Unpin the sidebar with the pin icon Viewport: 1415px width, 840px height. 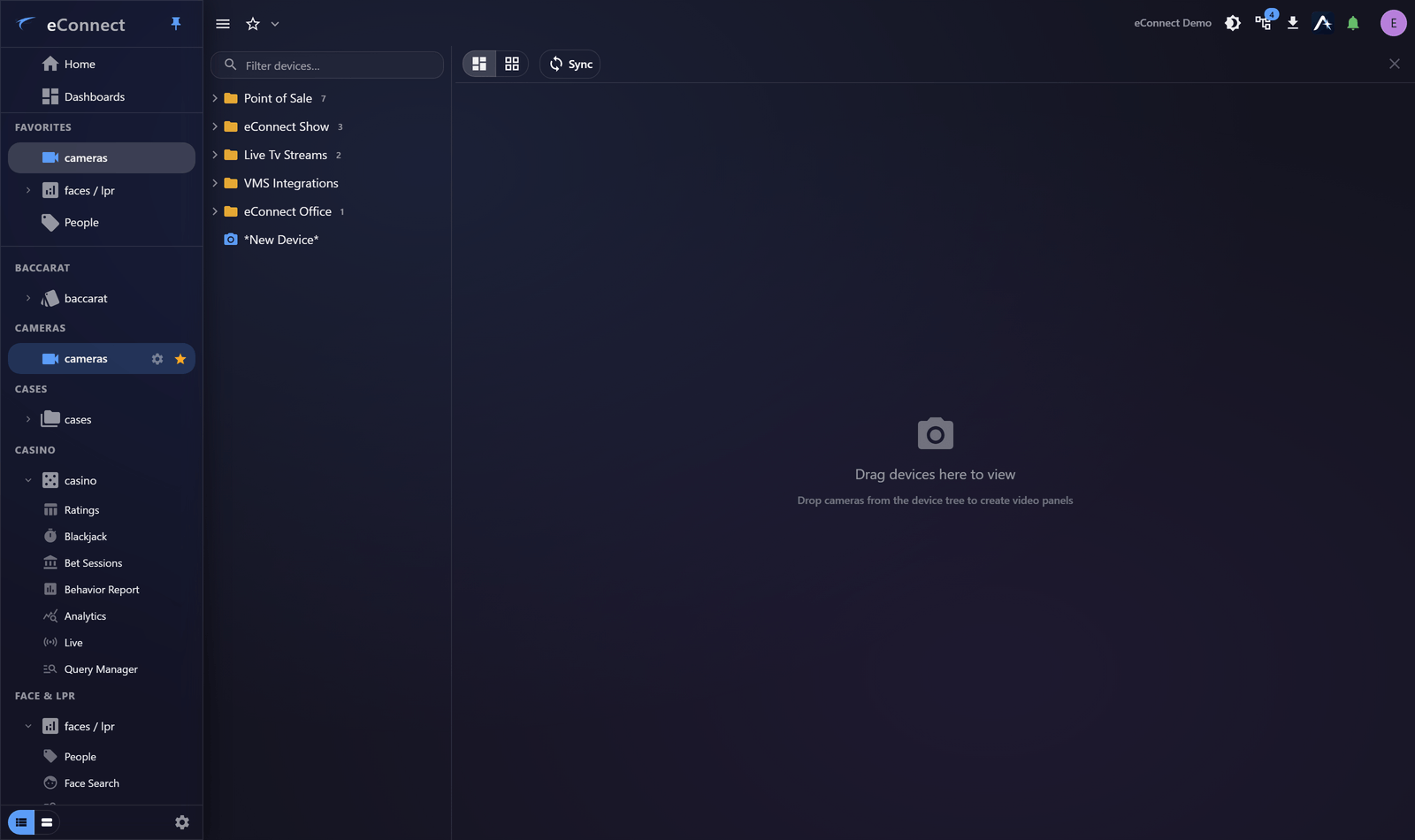click(176, 24)
